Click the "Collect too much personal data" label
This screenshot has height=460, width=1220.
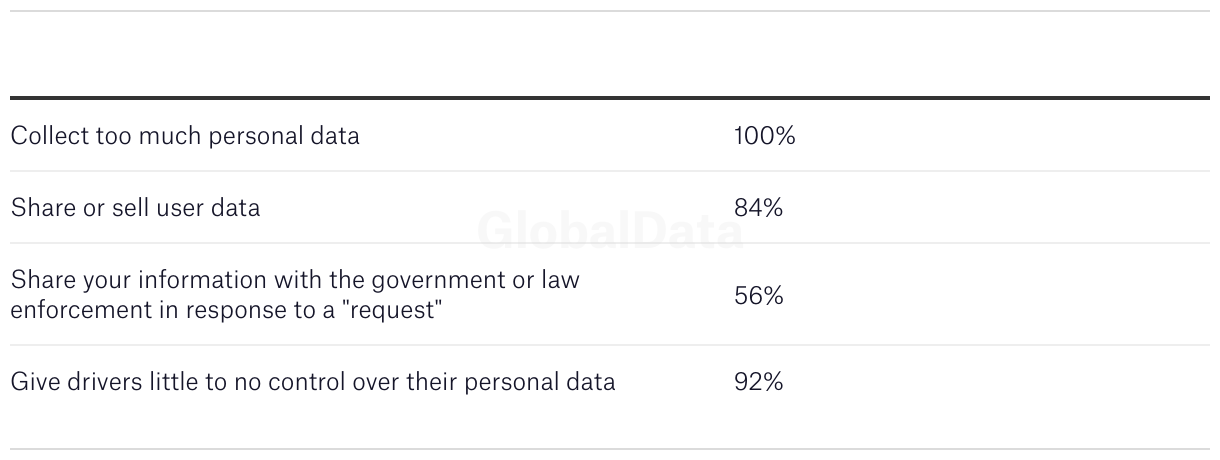[x=185, y=136]
